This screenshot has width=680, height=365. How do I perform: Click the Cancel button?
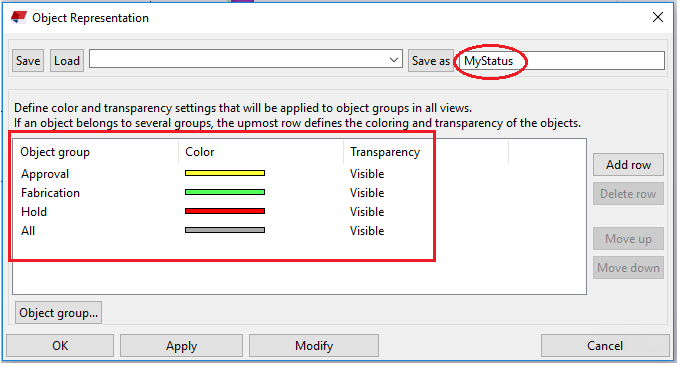pyautogui.click(x=605, y=345)
